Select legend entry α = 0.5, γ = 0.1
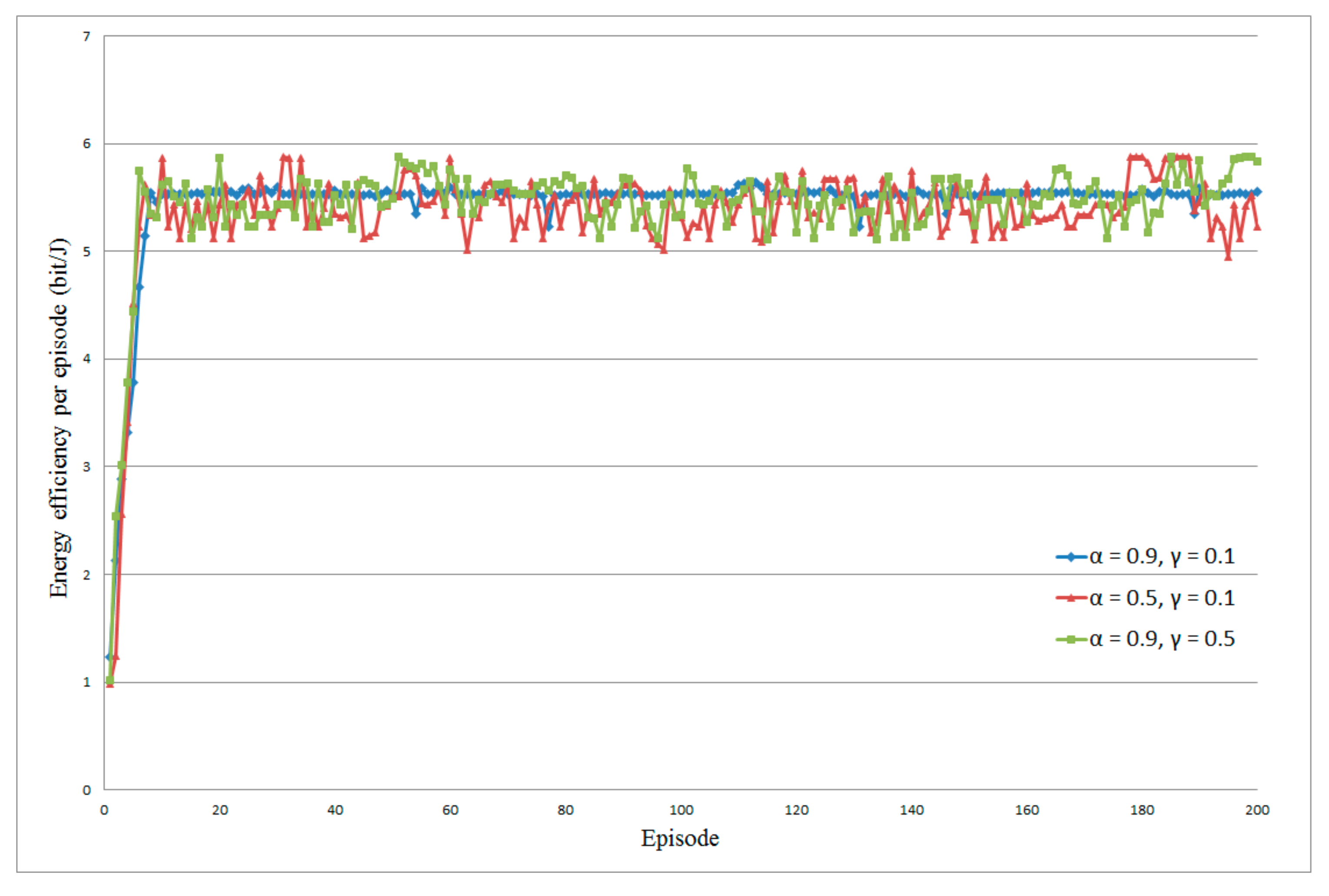The height and width of the screenshot is (896, 1329). click(1162, 598)
